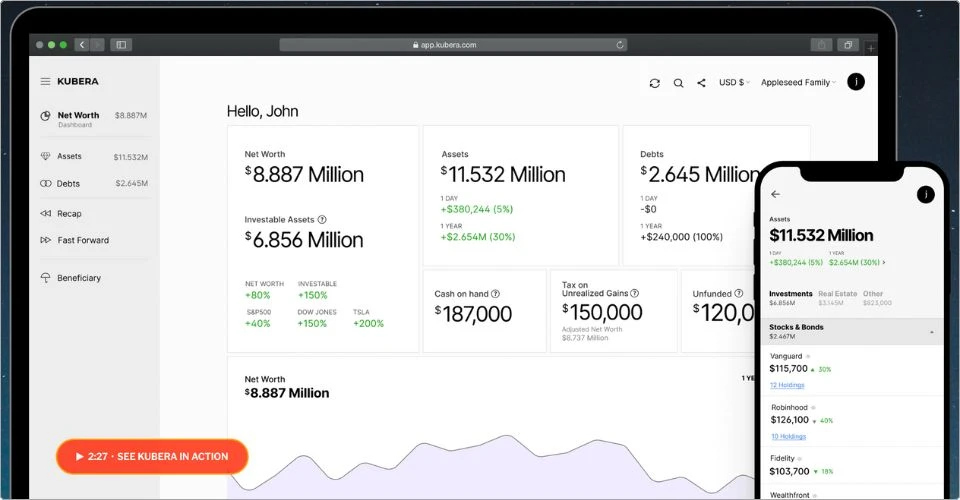Click the Unfunded help icon
Screen dimensions: 960x500
pos(738,293)
